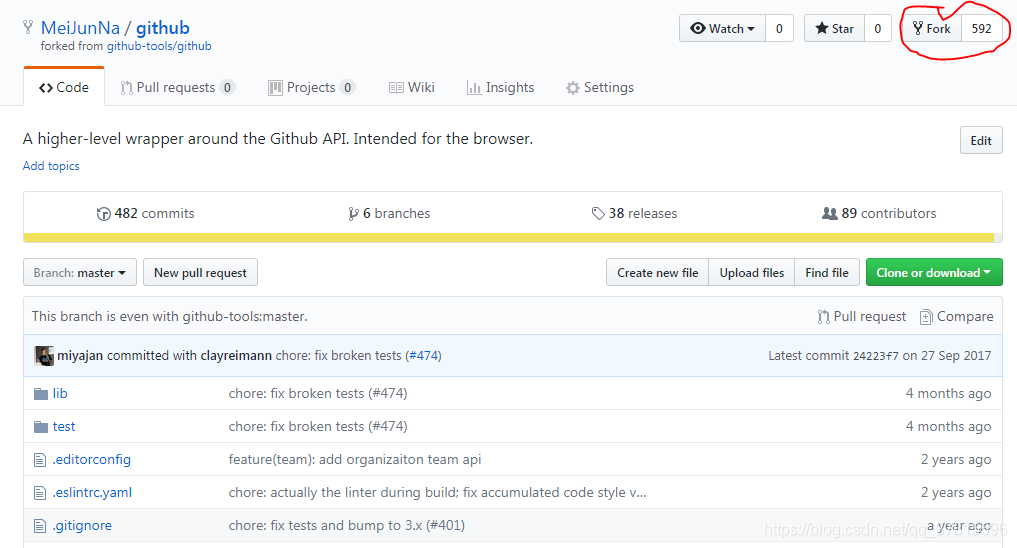Click New pull request button
This screenshot has height=548, width=1017.
[x=200, y=272]
